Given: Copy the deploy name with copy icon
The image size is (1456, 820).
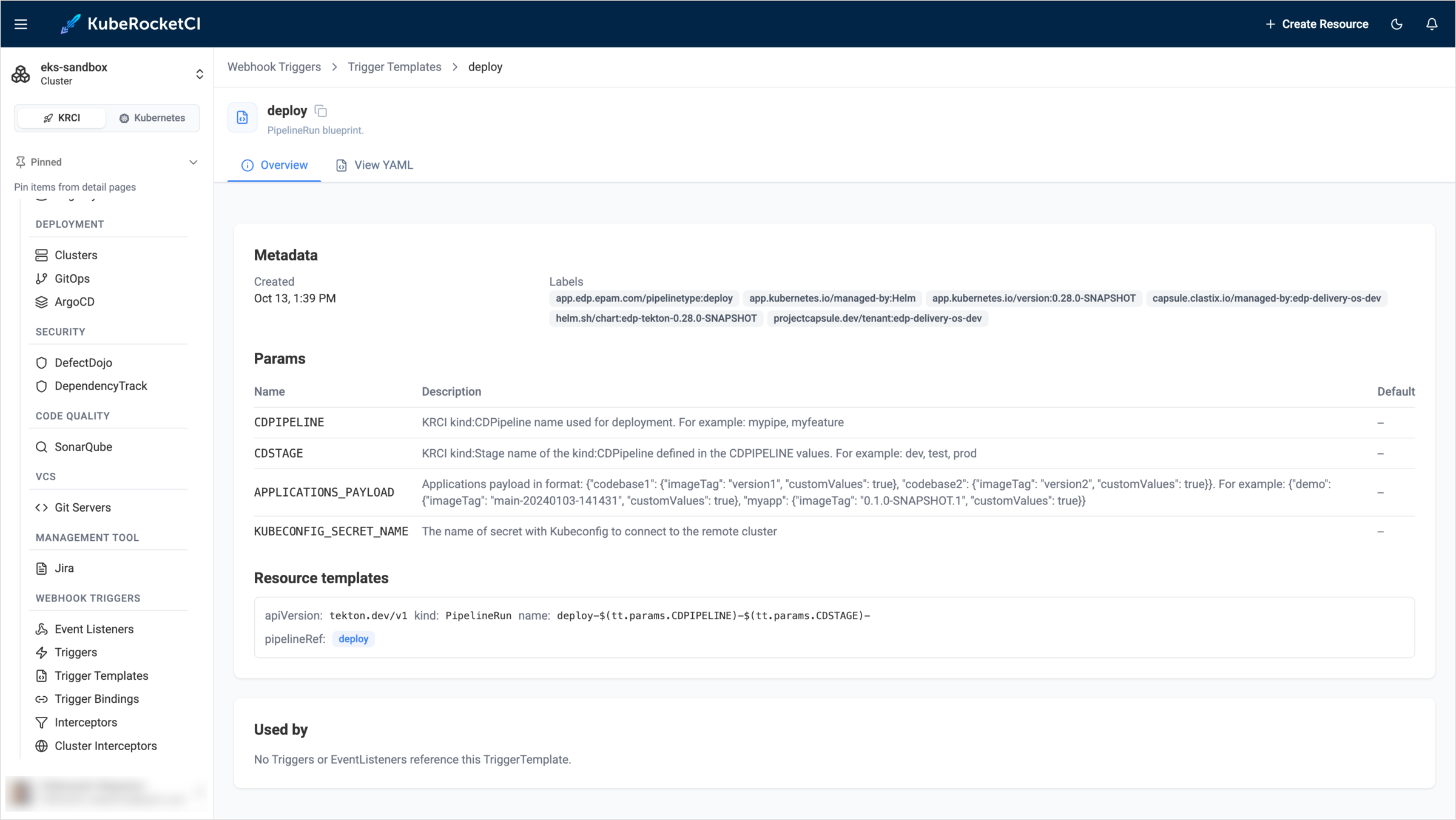Looking at the screenshot, I should pos(321,111).
